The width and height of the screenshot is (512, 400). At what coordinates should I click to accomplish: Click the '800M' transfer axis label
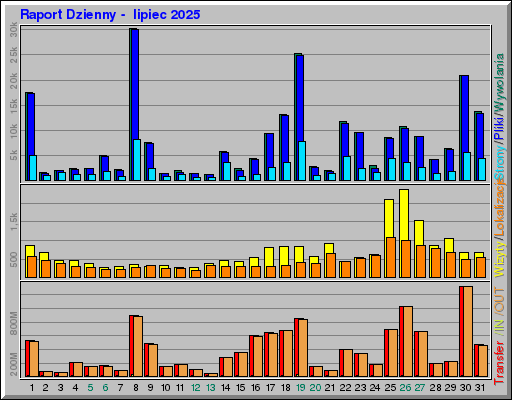point(13,323)
